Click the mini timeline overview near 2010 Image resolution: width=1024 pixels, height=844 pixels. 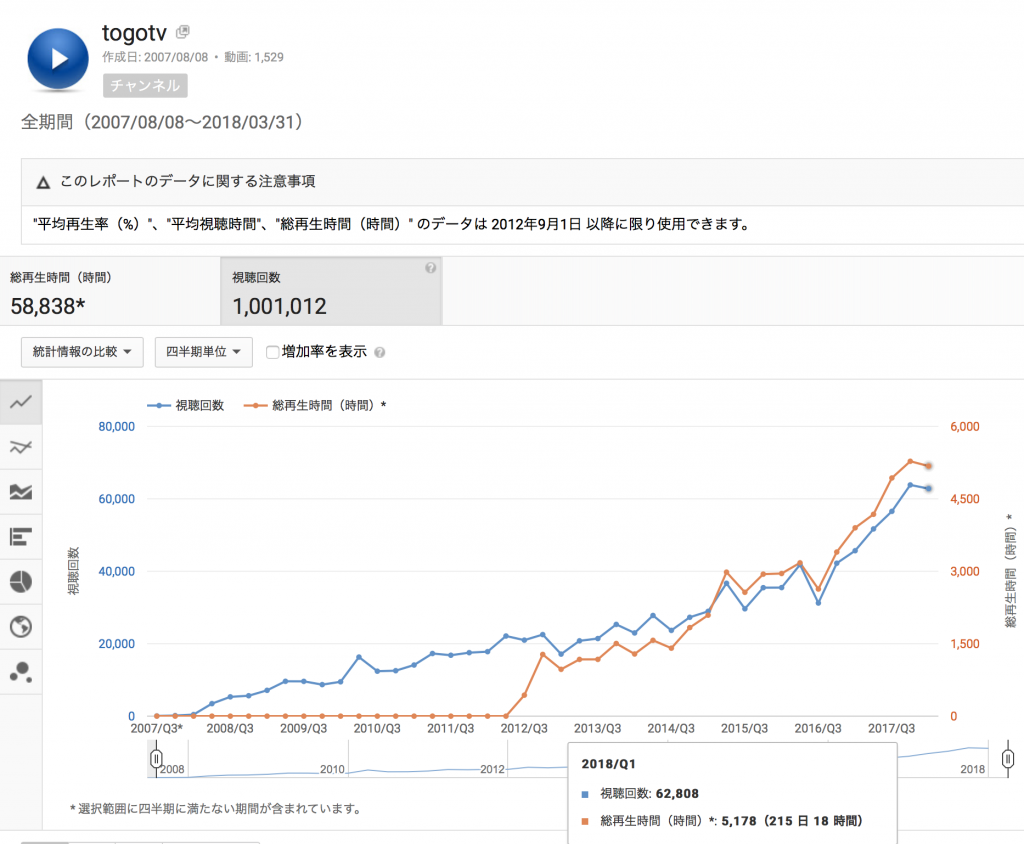click(x=332, y=769)
